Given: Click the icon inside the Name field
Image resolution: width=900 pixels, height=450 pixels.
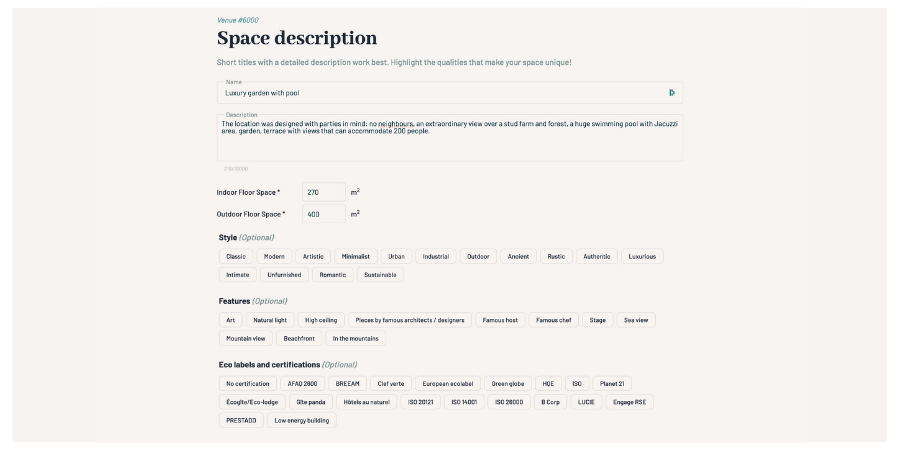Looking at the screenshot, I should click(672, 93).
